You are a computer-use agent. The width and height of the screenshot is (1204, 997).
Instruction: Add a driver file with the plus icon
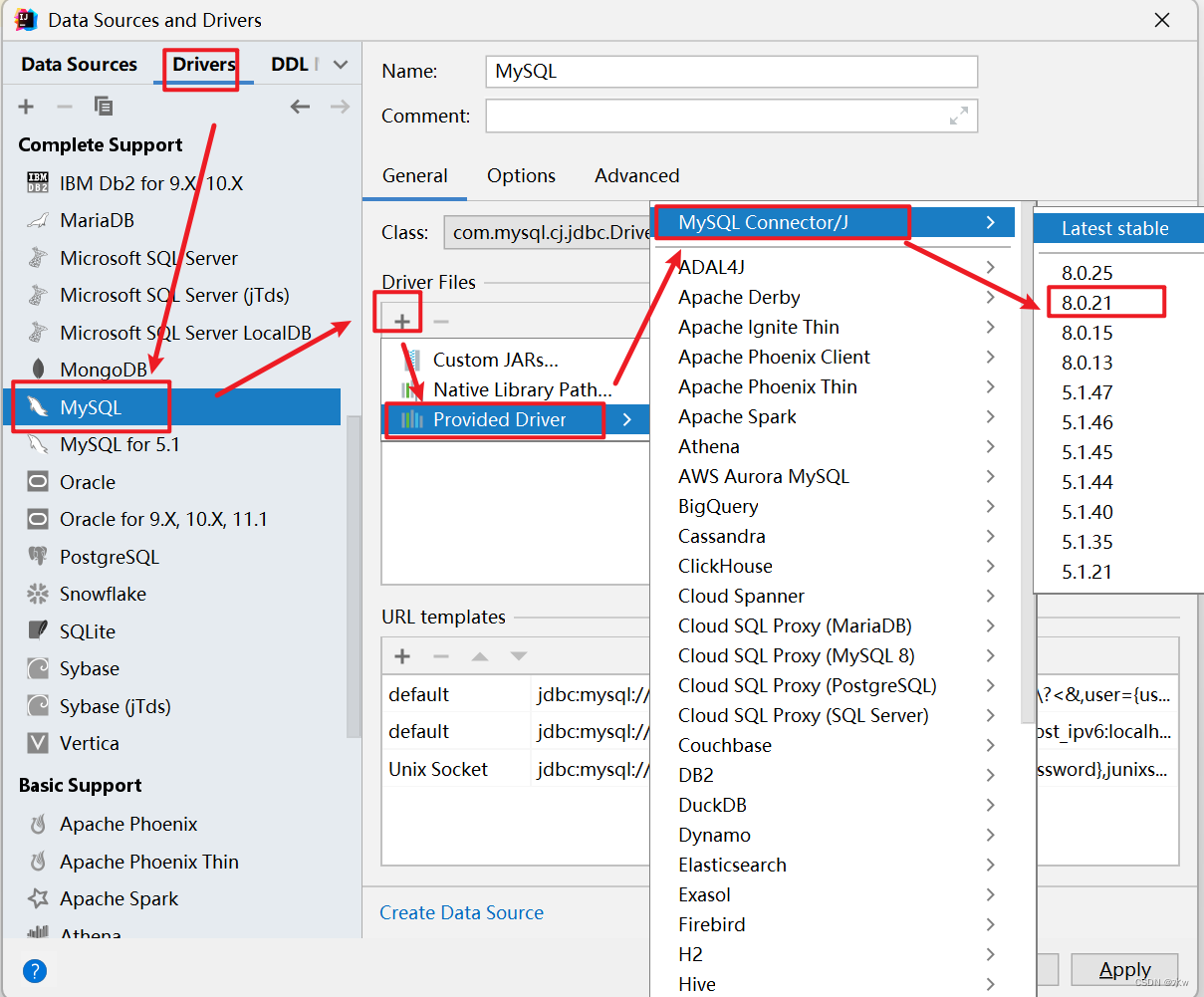[x=400, y=321]
